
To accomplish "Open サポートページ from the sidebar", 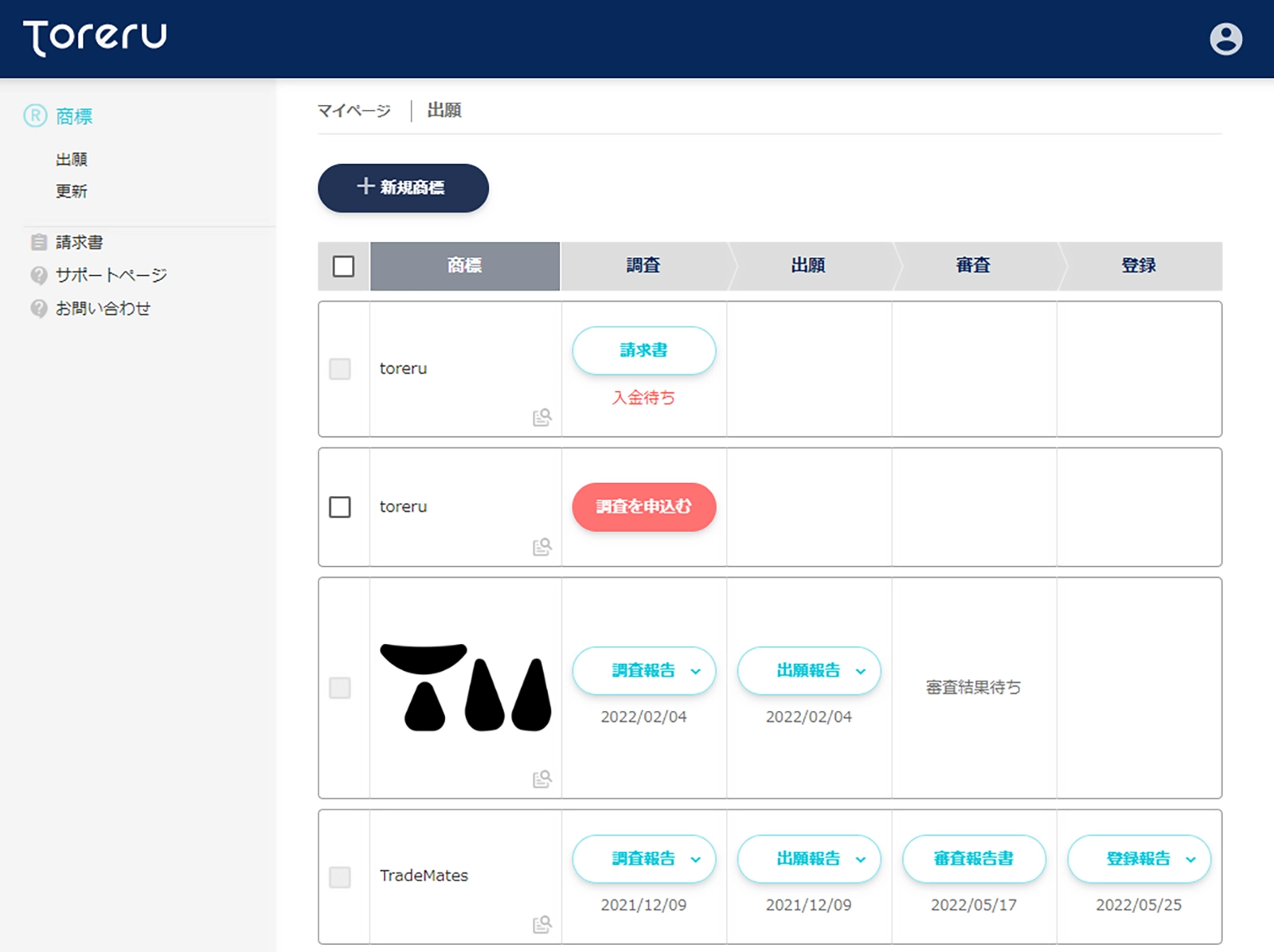I will coord(111,275).
